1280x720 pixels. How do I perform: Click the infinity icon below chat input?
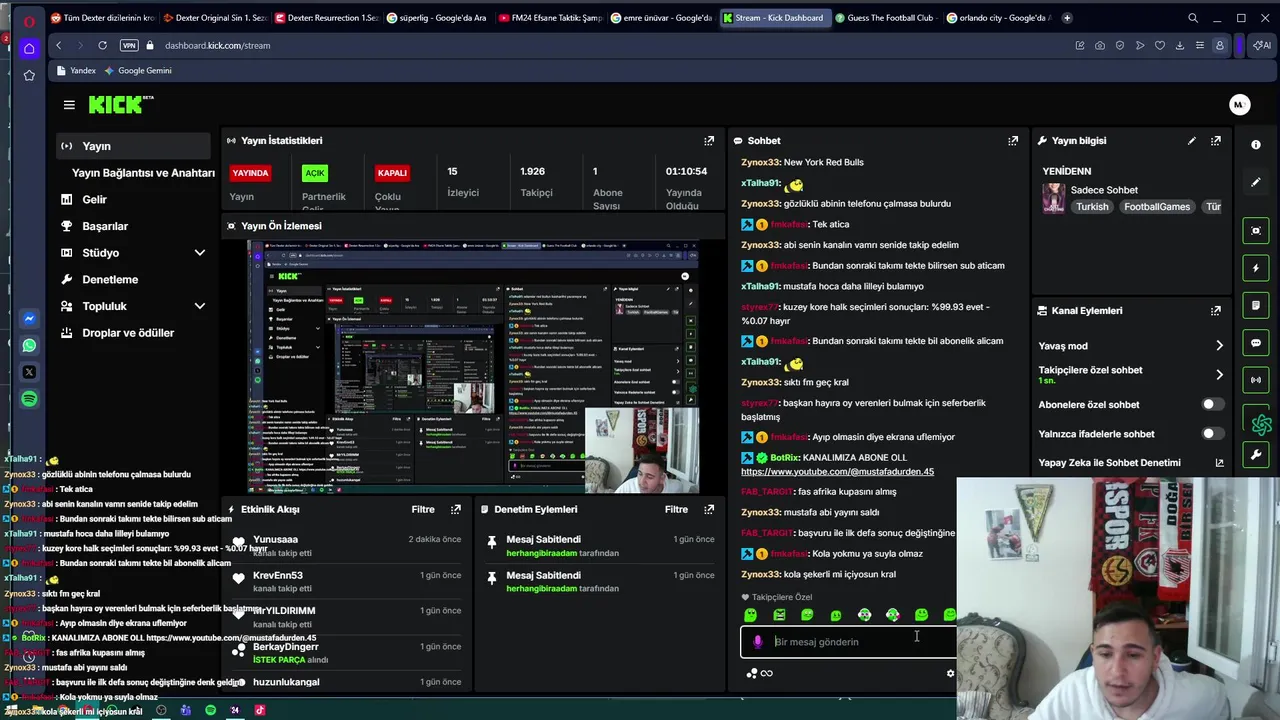767,673
